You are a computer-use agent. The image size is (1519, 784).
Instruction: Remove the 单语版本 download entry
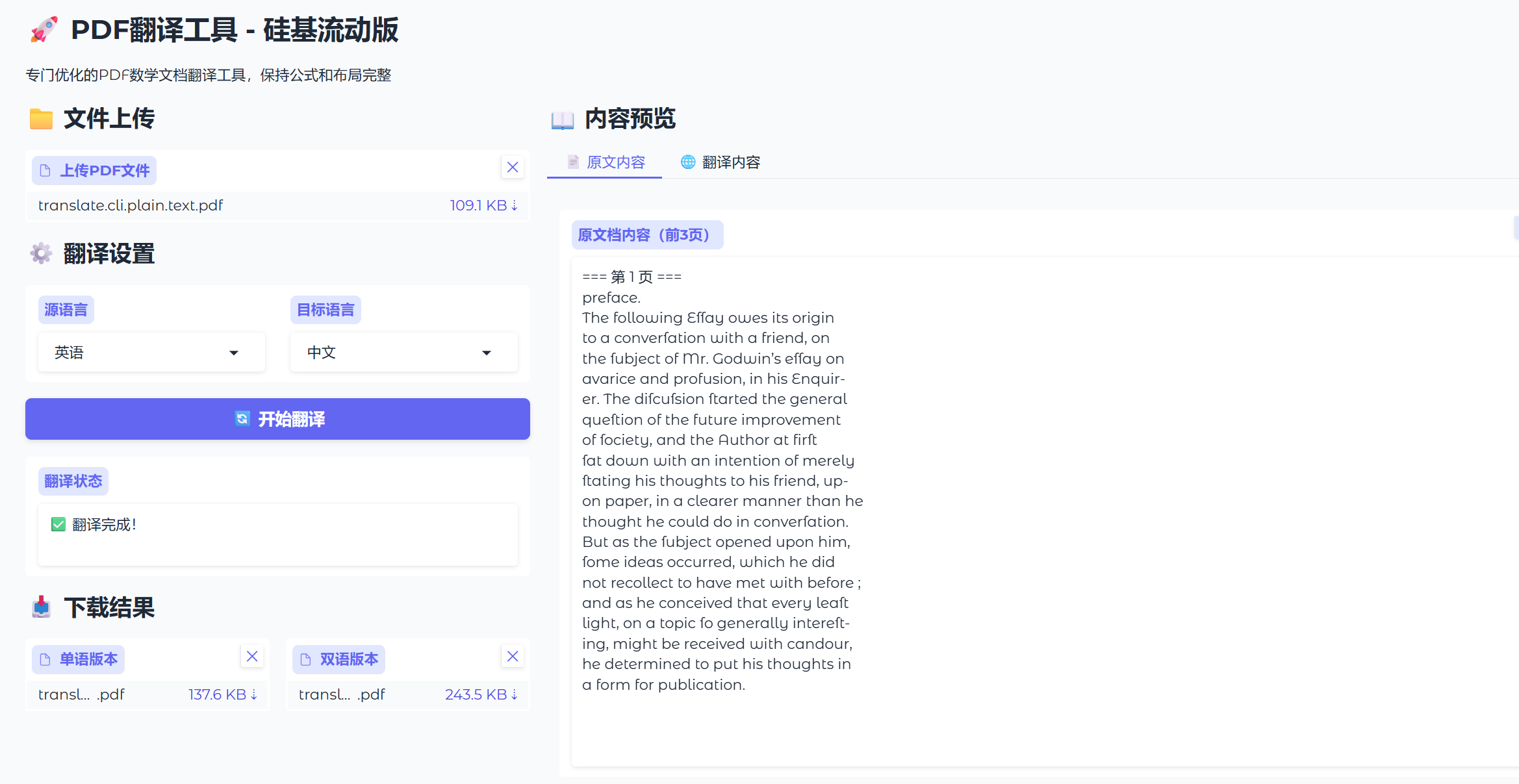tap(252, 656)
